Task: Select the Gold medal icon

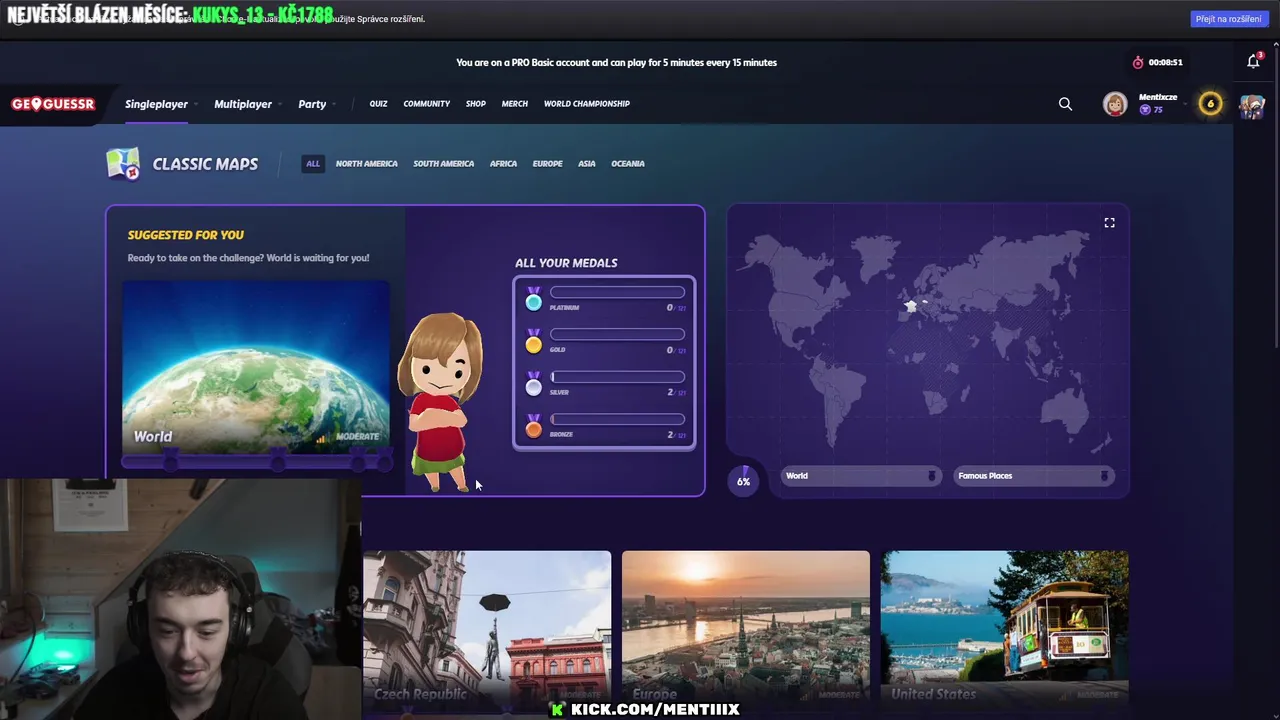Action: [533, 341]
